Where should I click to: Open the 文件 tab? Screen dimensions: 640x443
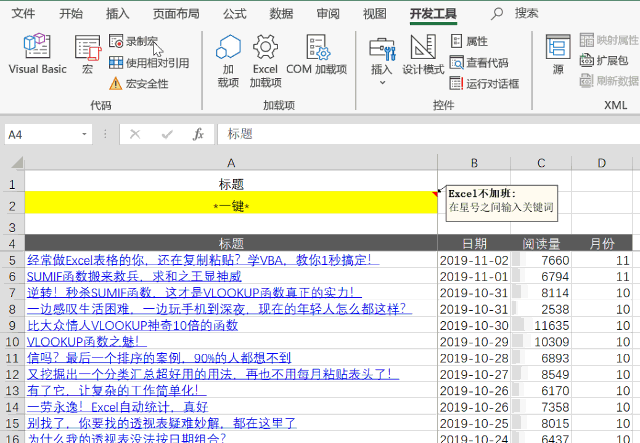coord(23,13)
